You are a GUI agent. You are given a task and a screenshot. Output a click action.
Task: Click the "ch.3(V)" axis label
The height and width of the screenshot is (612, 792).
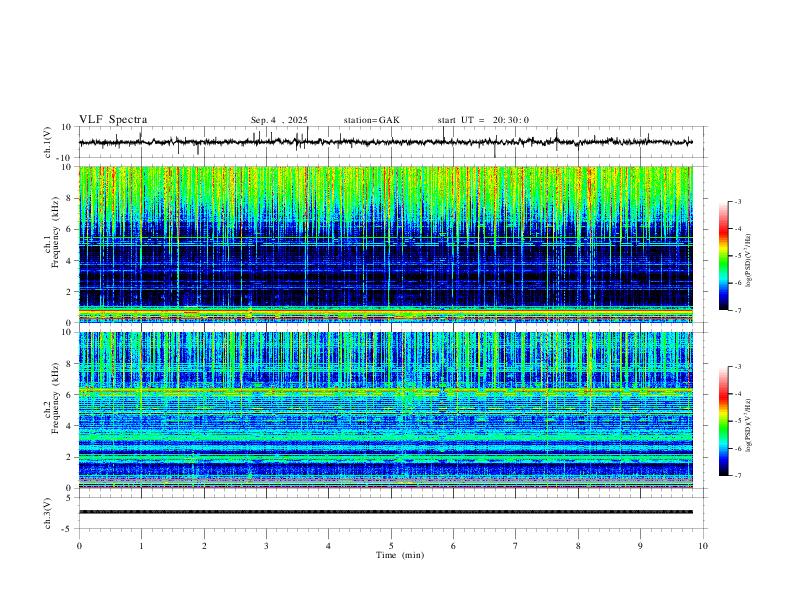[x=48, y=514]
